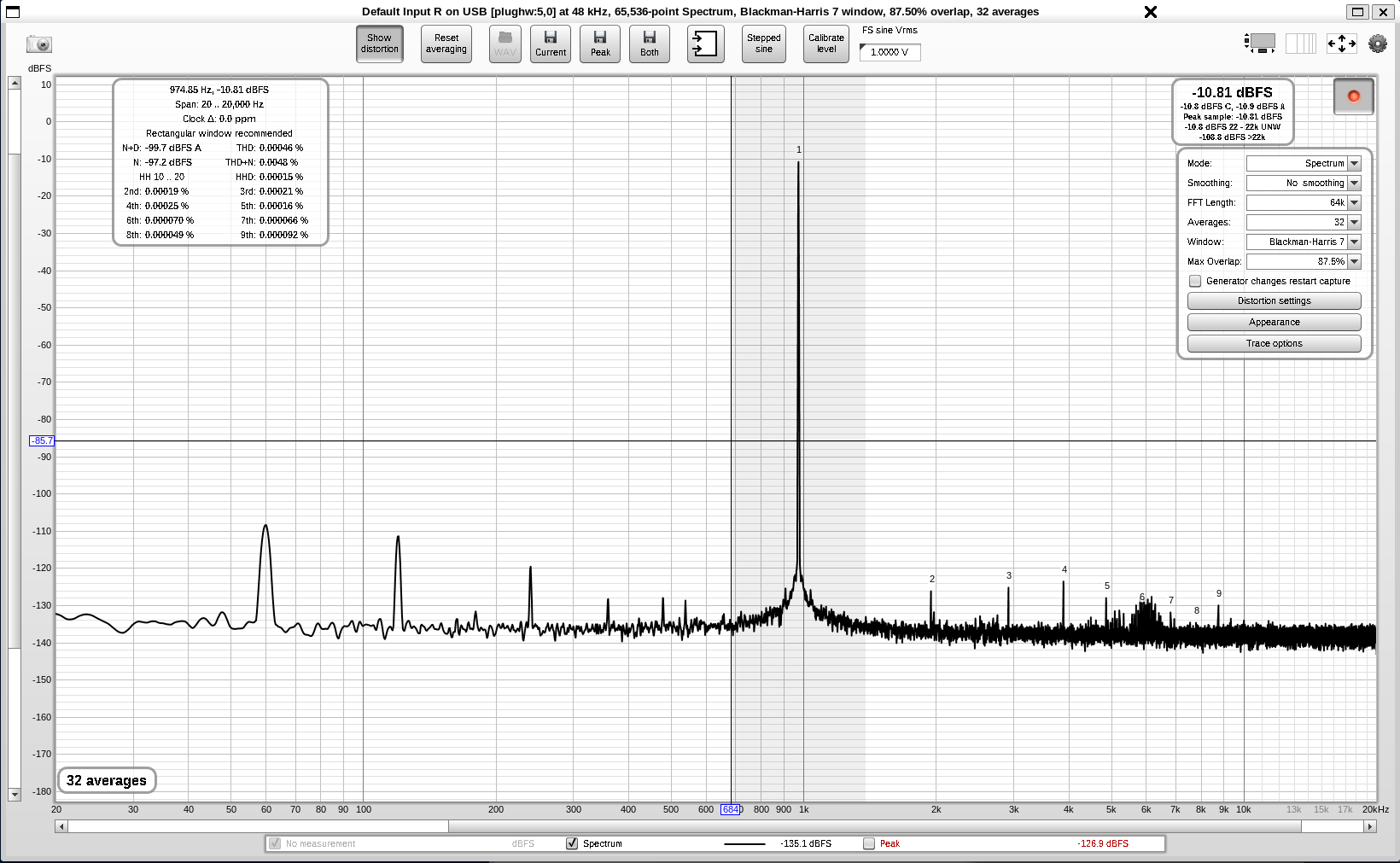Click Reset averaging button

446,44
